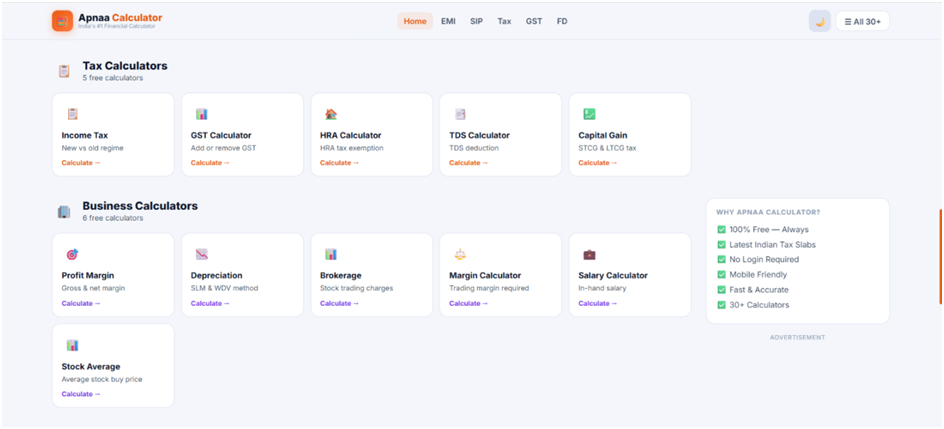Screen dimensions: 944x429
Task: Click the Salary Calculator briefcase icon
Action: [589, 255]
